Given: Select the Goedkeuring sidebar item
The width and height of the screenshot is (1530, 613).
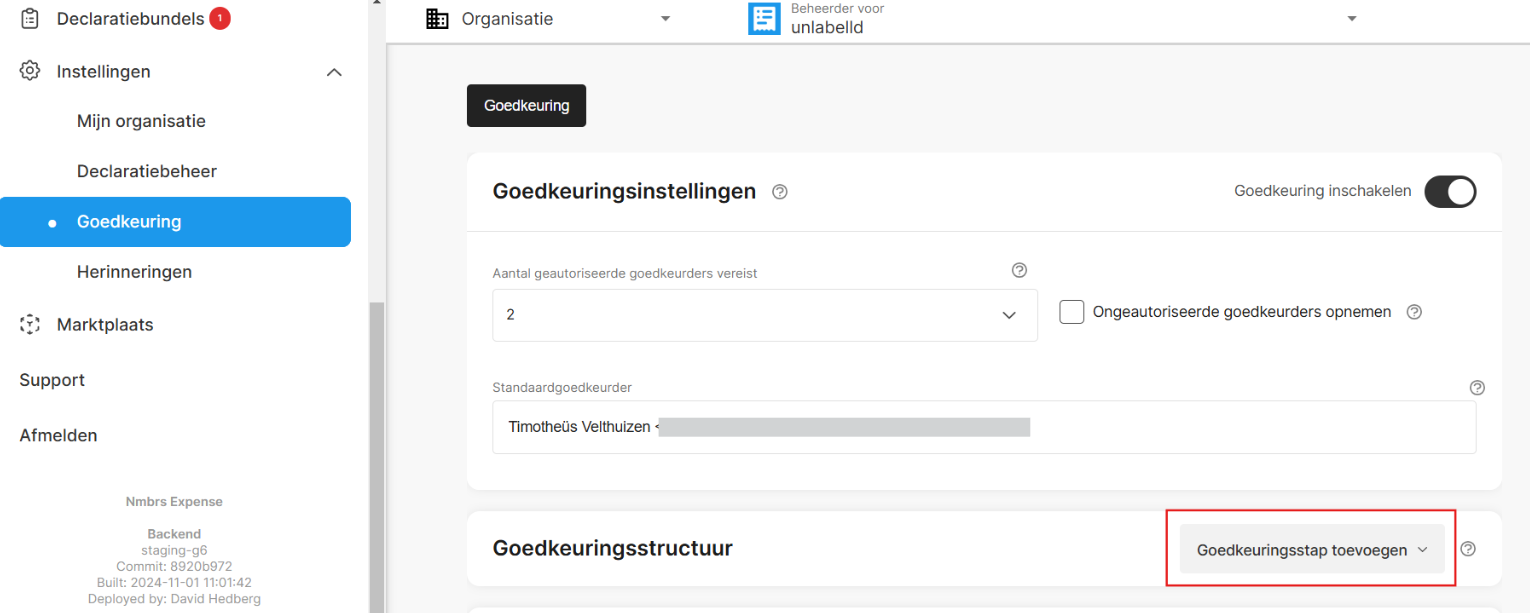Looking at the screenshot, I should [175, 222].
